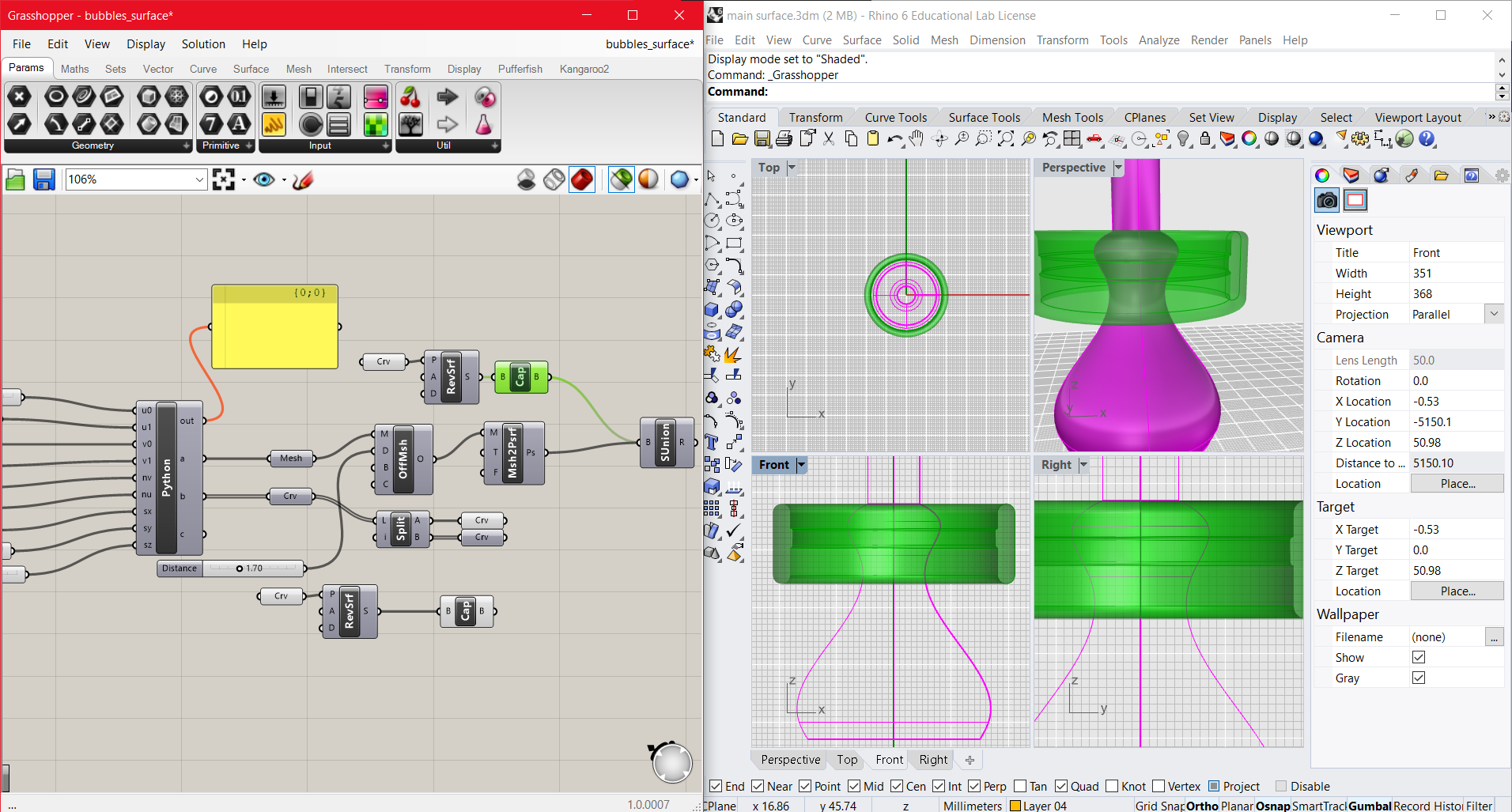This screenshot has width=1512, height=812.
Task: Toggle the End osnap checkbox
Action: [716, 786]
